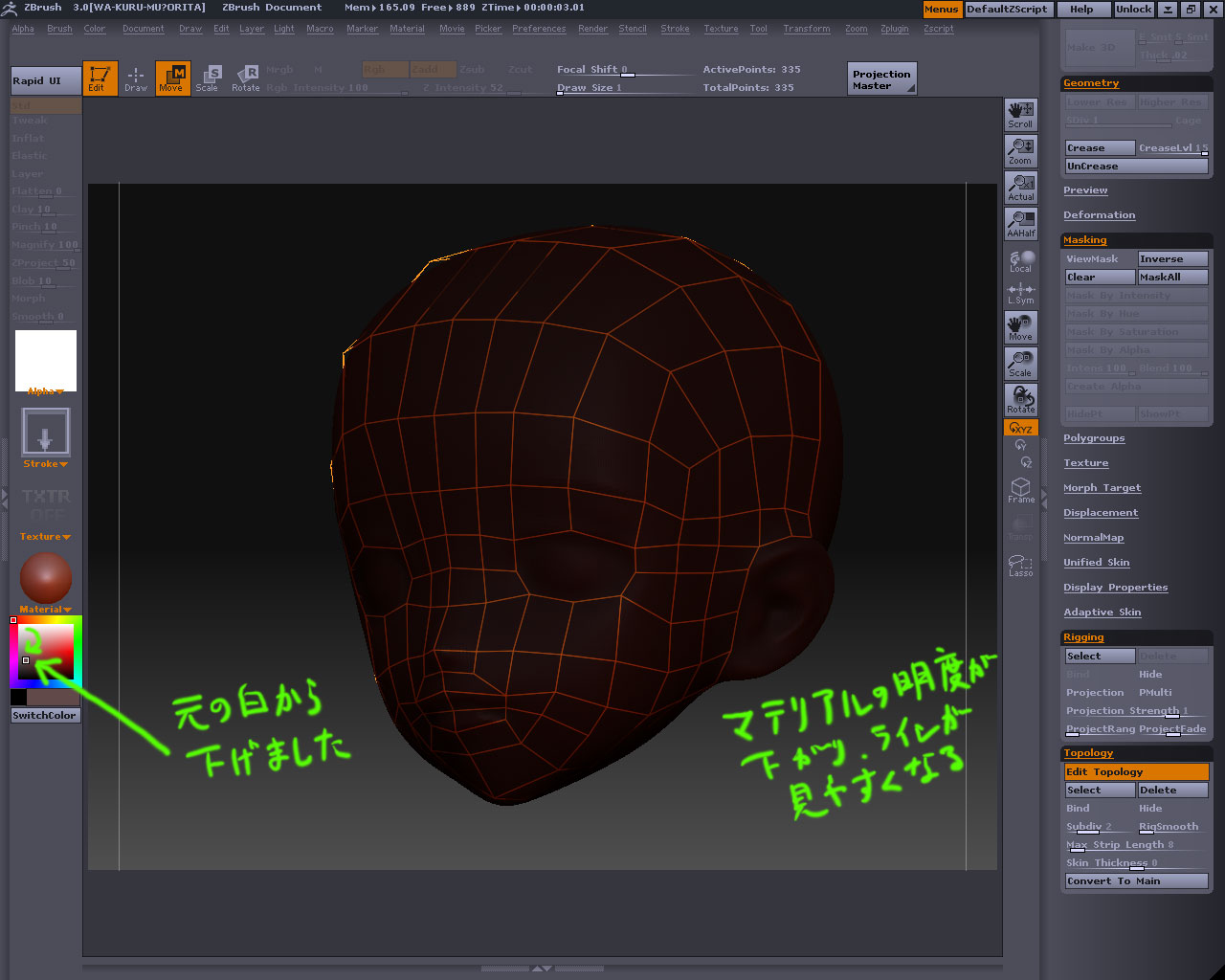Open the Texture menu
This screenshot has height=980, width=1225.
[721, 29]
